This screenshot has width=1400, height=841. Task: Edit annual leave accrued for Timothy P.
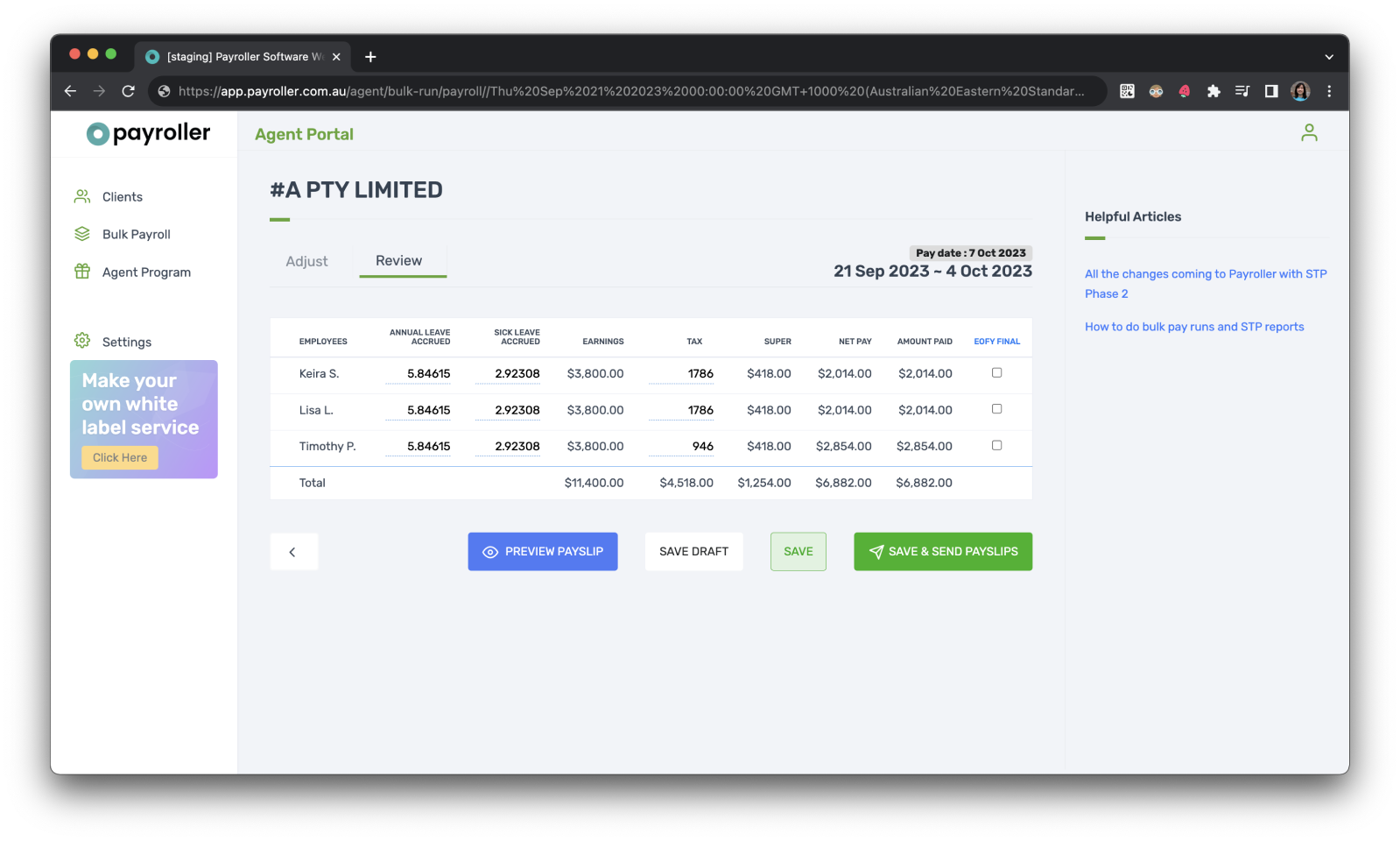pyautogui.click(x=418, y=447)
